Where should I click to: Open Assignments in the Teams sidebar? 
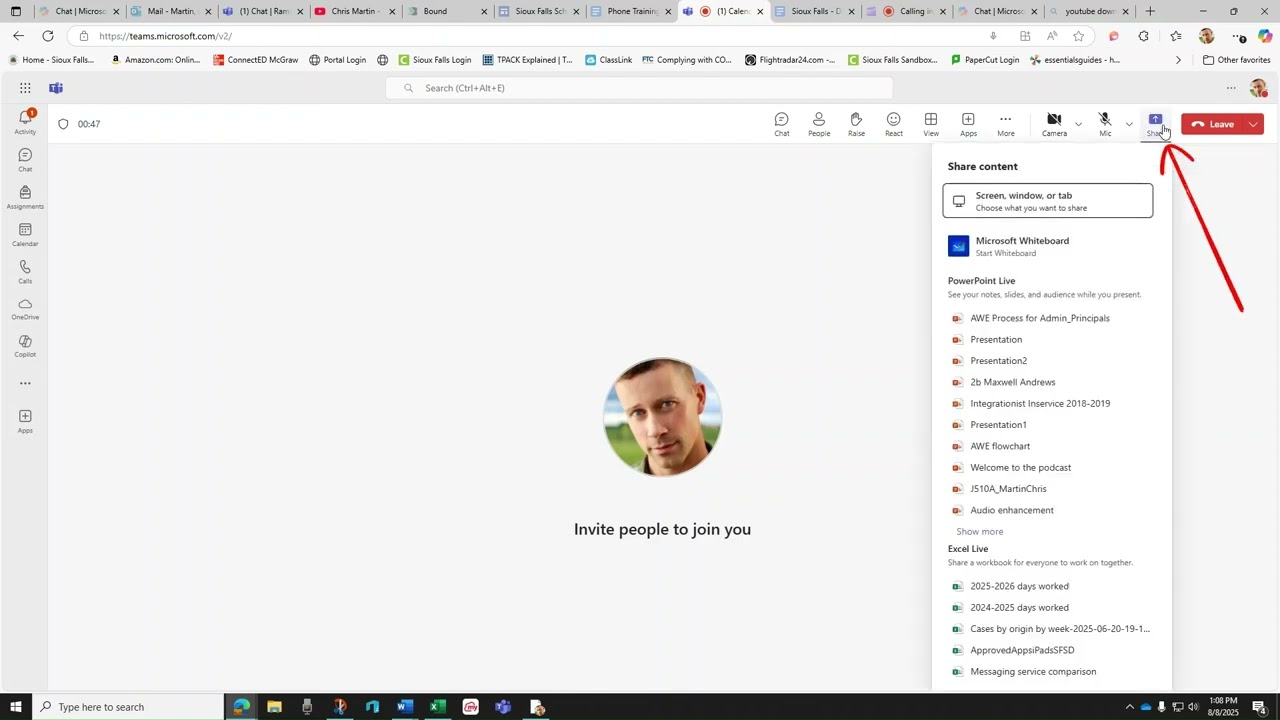coord(25,197)
